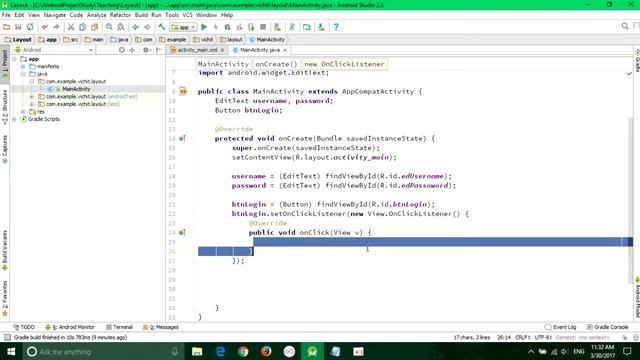Screen dimensions: 640x360
Task: Toggle the Structure side panel
Action: click(5, 107)
